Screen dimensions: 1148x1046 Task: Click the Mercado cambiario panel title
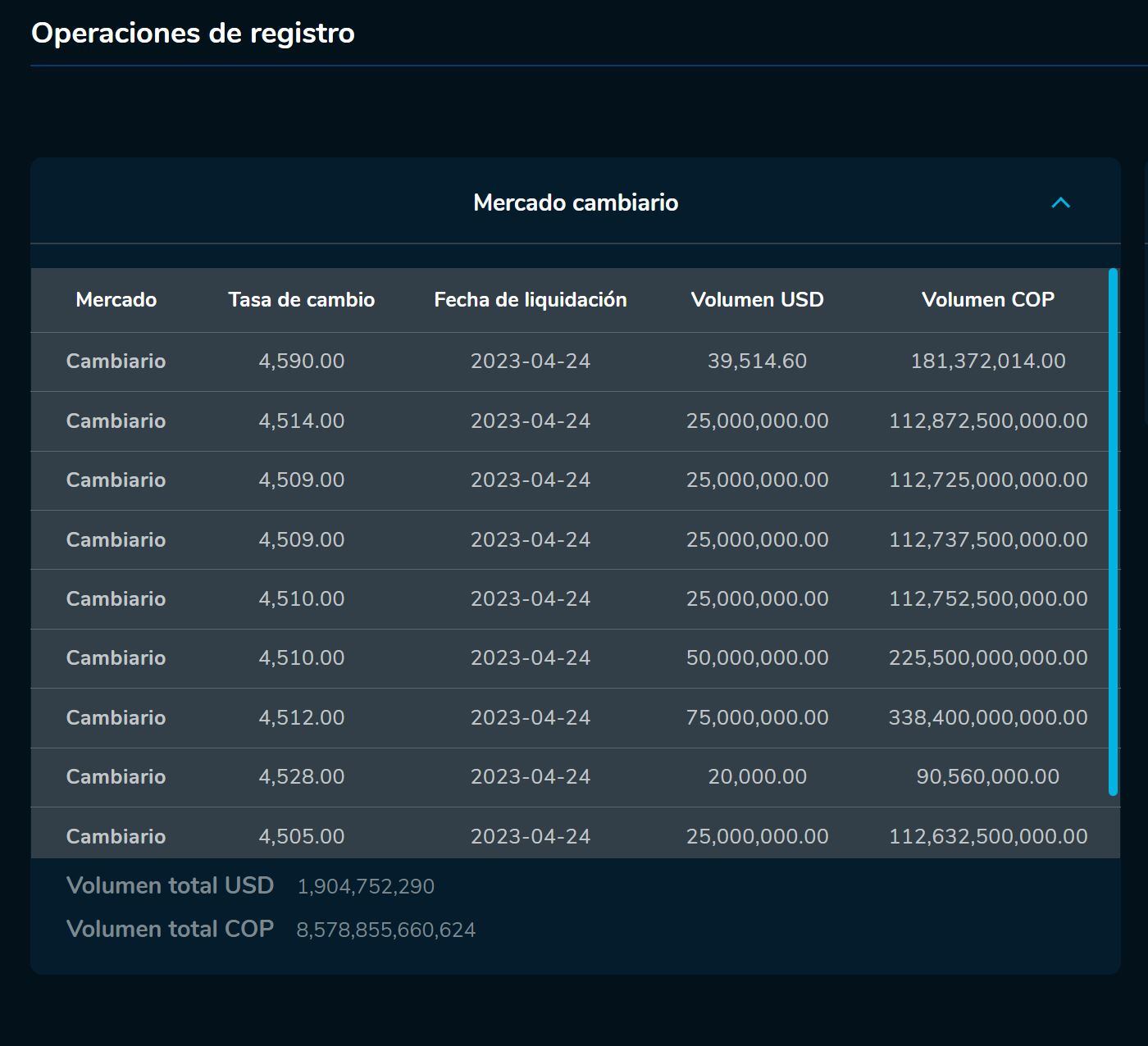[576, 202]
